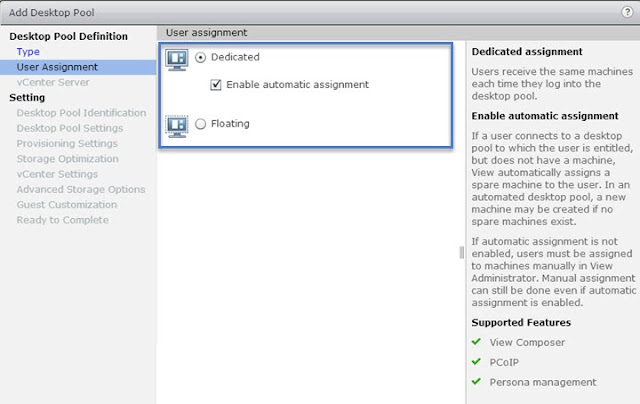Go to Provisioning Settings step
Image resolution: width=640 pixels, height=404 pixels.
click(x=68, y=144)
